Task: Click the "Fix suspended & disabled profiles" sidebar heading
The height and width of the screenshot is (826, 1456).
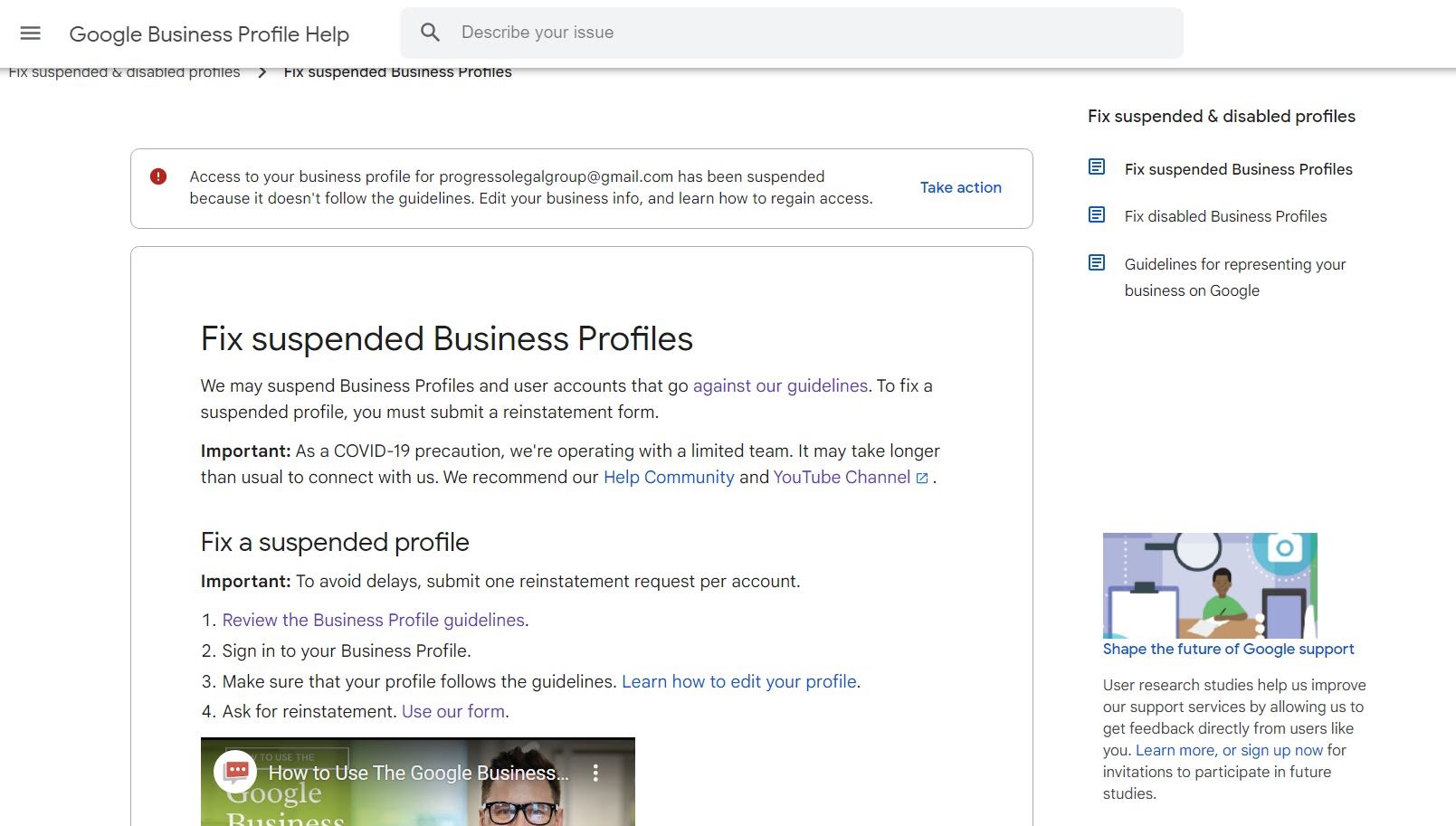Action: (1221, 116)
